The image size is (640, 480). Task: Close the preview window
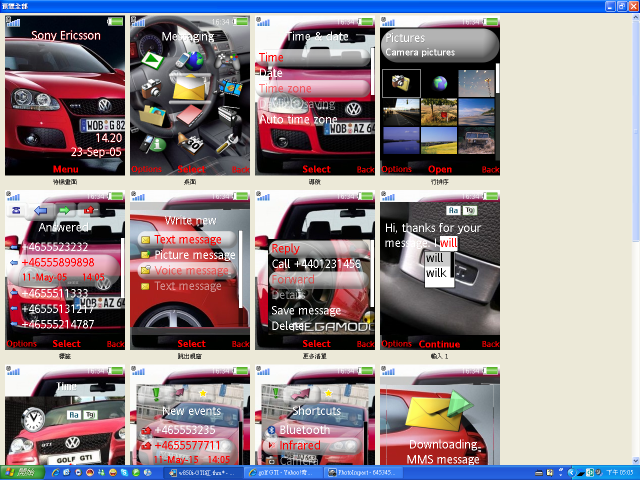click(x=633, y=6)
